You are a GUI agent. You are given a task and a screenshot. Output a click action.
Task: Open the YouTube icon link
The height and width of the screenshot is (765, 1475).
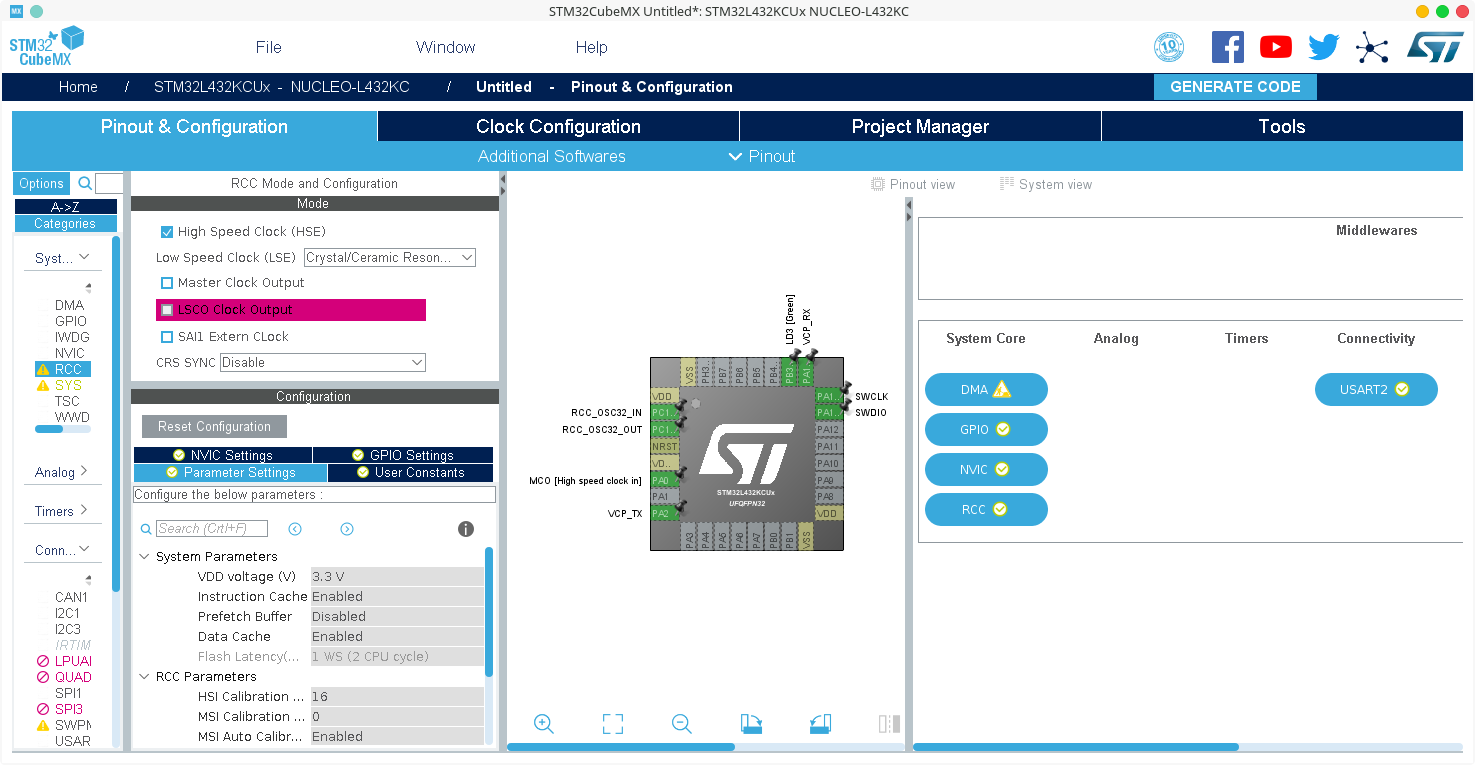coord(1275,47)
